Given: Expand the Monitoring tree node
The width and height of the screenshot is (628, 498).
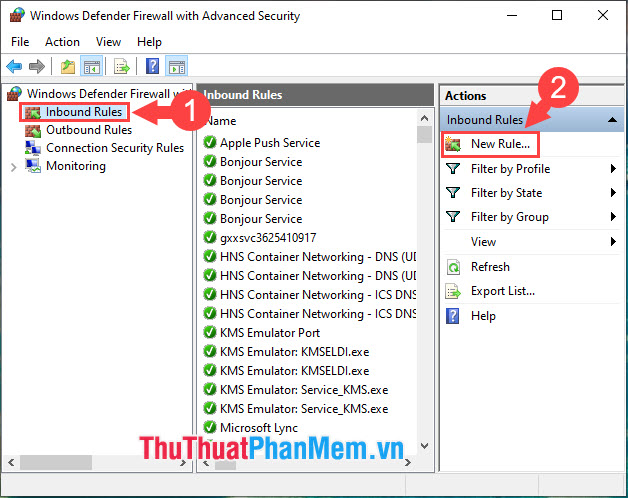Looking at the screenshot, I should coord(14,167).
